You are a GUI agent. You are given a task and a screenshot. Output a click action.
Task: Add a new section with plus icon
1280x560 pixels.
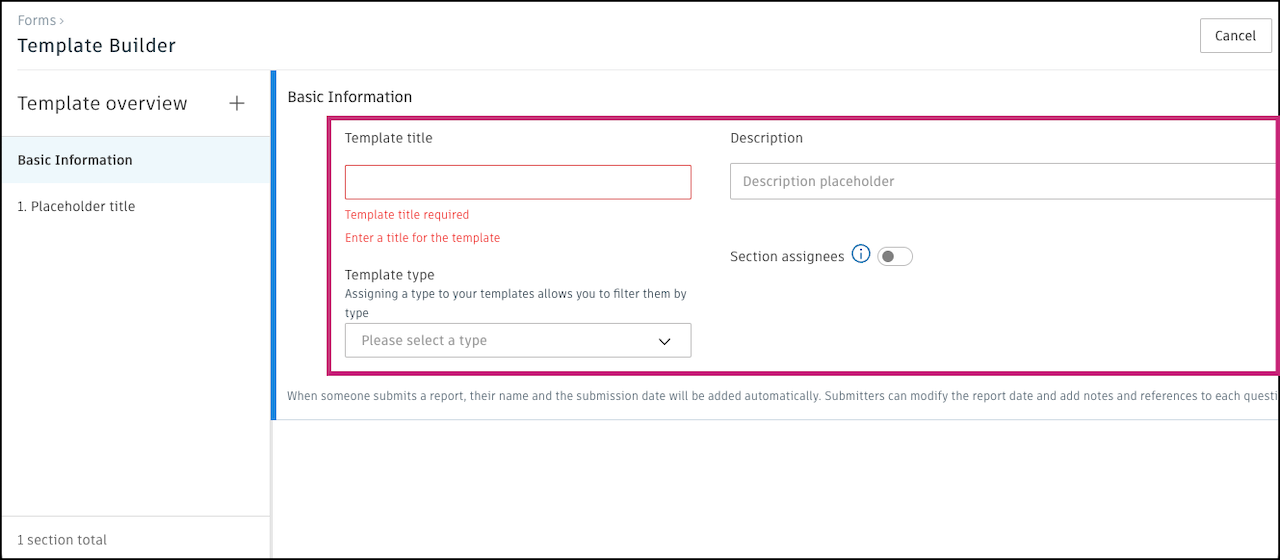[237, 103]
